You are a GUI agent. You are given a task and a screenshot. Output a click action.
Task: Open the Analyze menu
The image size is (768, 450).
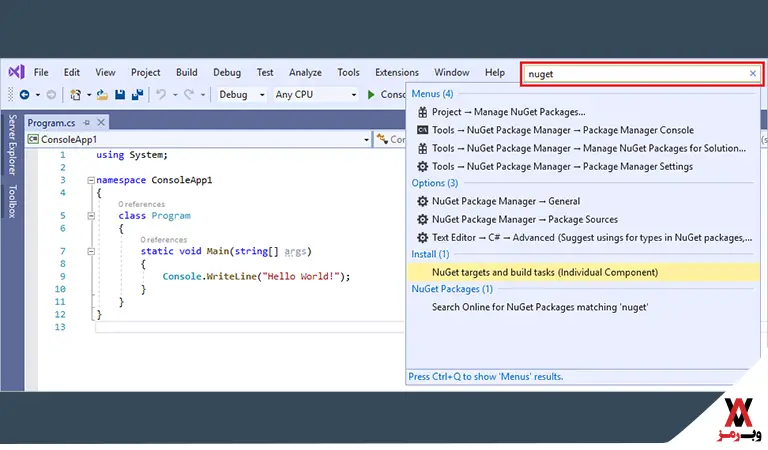305,72
